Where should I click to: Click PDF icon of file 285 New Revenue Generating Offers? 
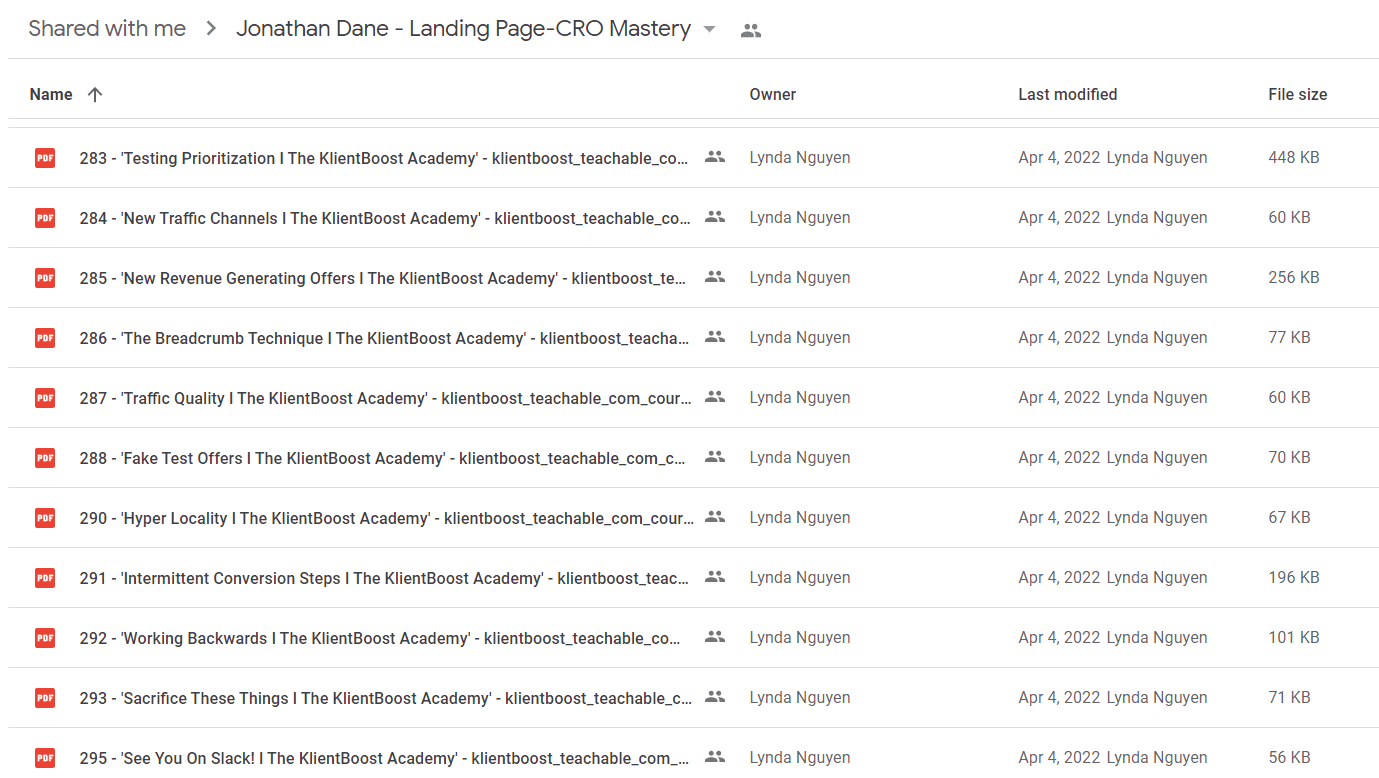tap(45, 278)
